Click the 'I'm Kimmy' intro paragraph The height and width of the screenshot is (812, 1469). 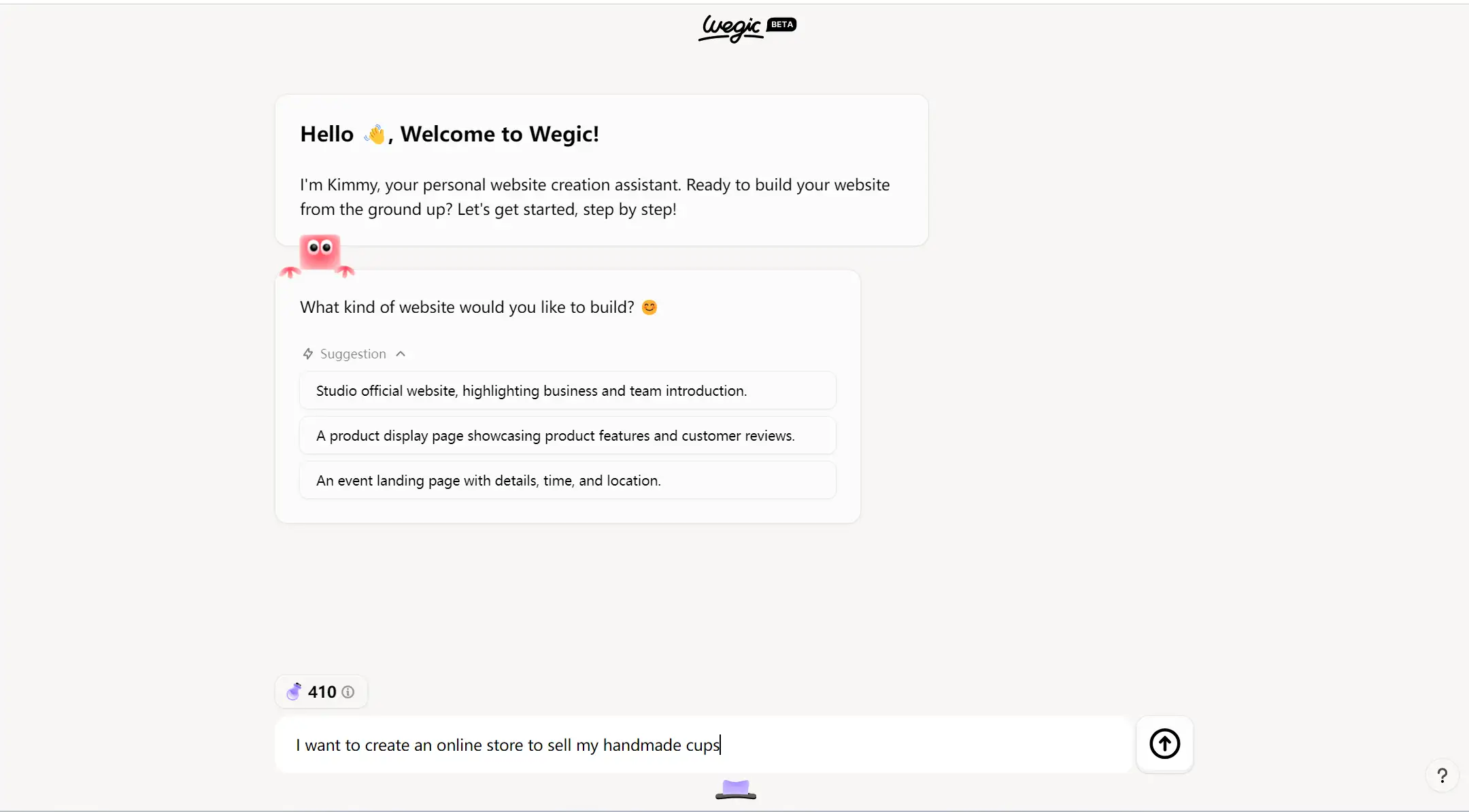pyautogui.click(x=595, y=197)
